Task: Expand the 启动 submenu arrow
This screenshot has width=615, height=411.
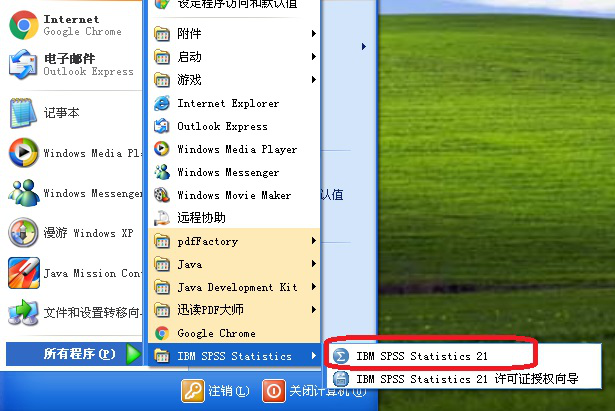Action: coord(314,57)
